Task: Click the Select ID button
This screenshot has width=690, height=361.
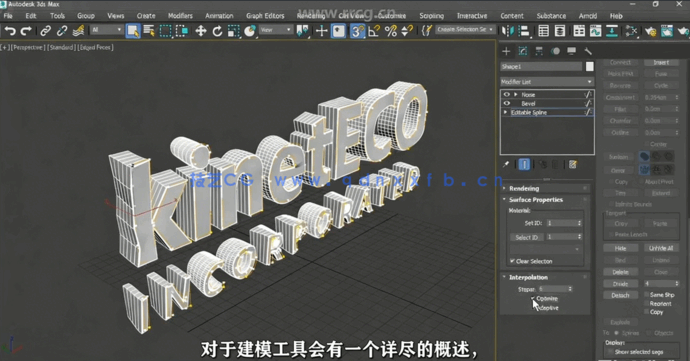Action: (526, 237)
